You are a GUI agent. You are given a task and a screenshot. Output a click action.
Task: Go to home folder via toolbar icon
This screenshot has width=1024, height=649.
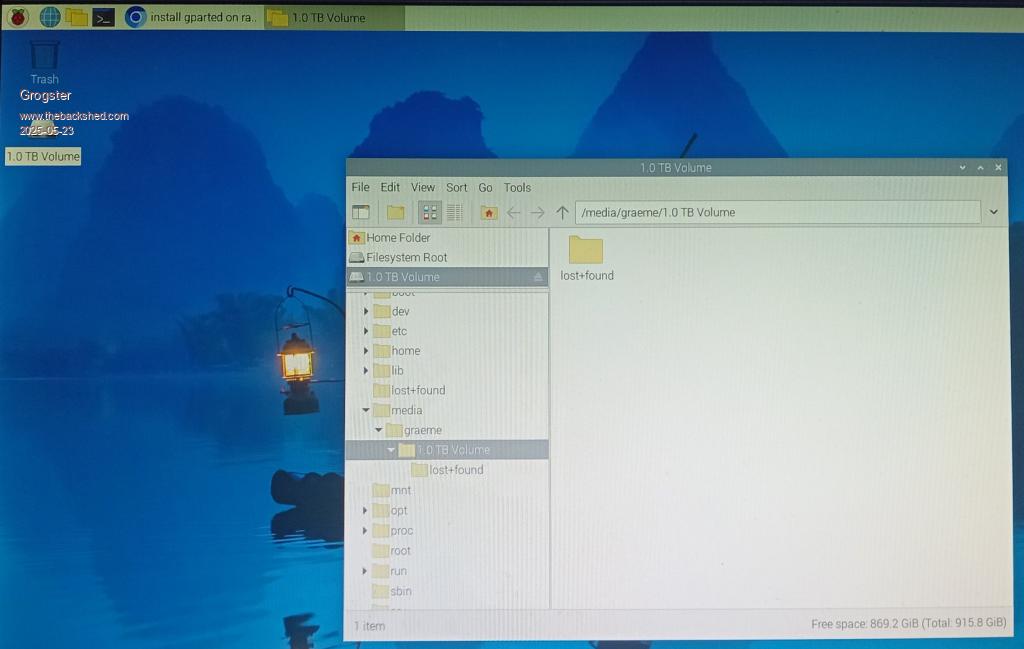(x=488, y=212)
